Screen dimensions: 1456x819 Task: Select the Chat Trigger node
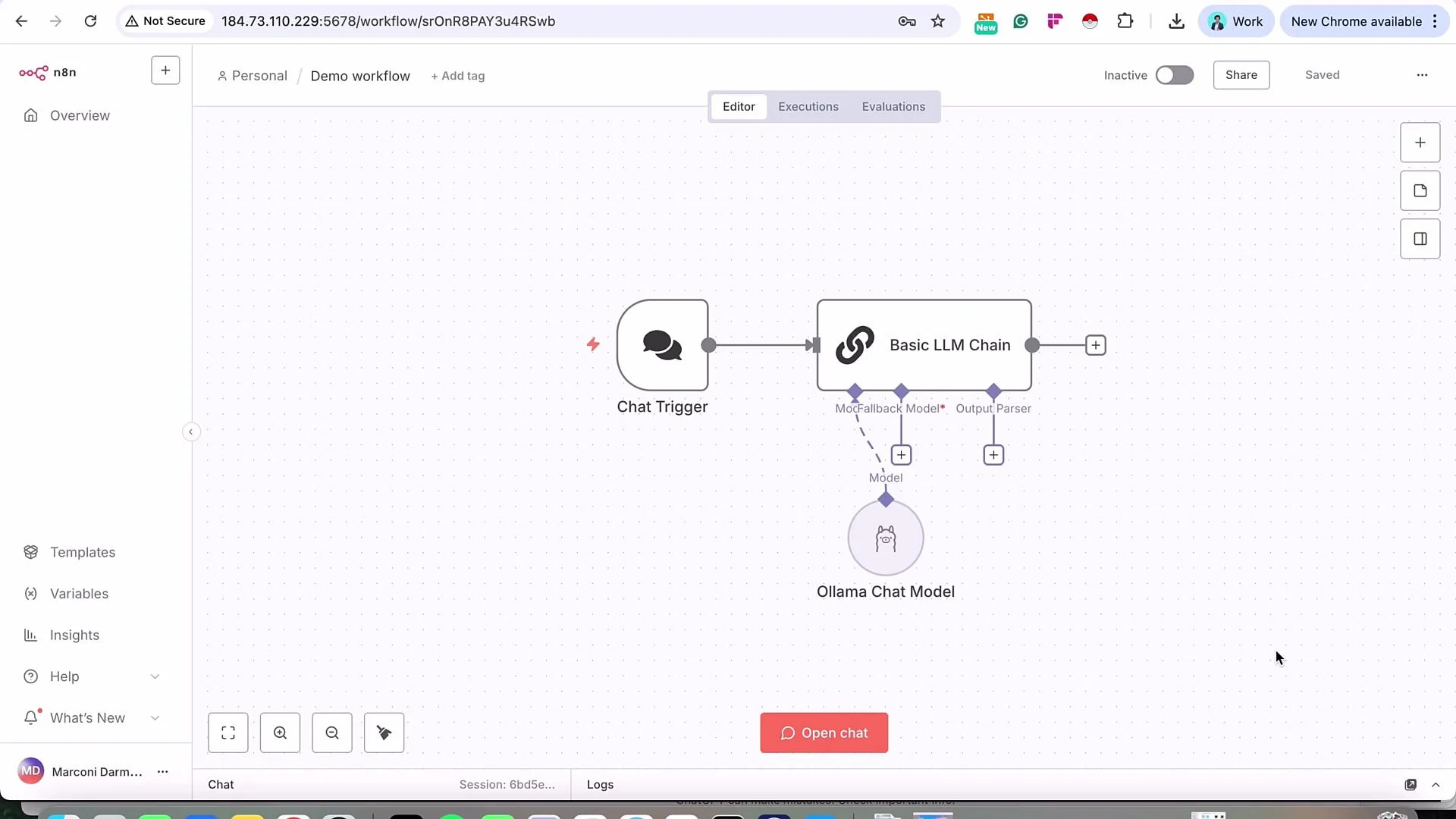663,345
